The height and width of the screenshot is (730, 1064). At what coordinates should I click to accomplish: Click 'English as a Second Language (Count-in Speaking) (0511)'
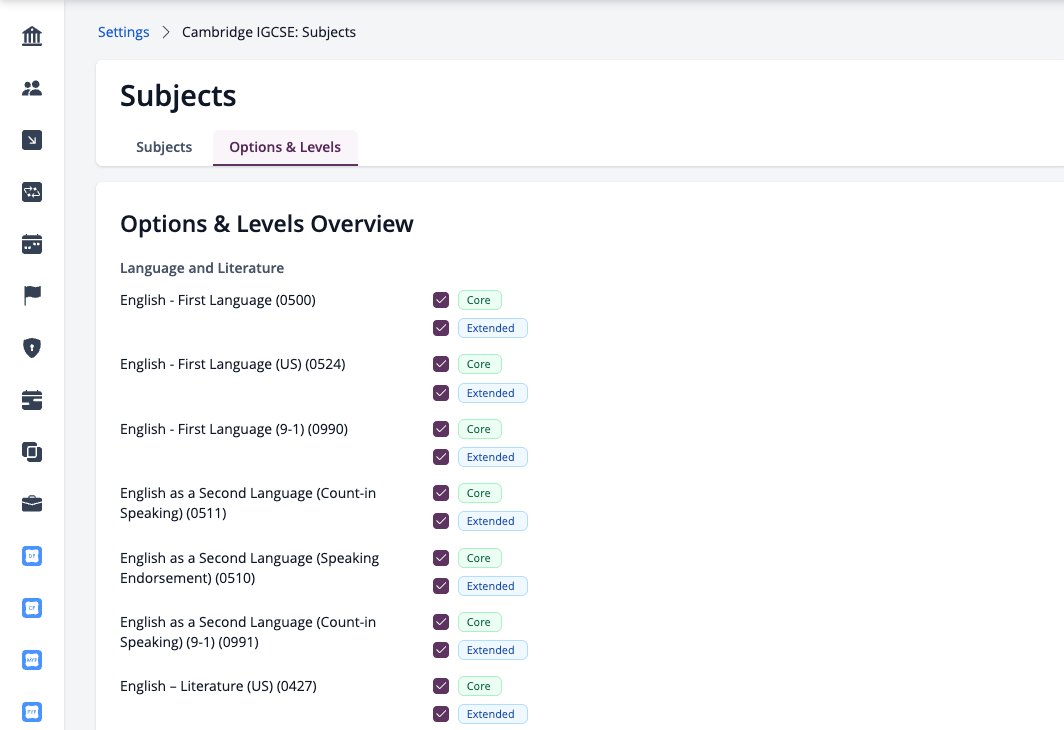(248, 503)
